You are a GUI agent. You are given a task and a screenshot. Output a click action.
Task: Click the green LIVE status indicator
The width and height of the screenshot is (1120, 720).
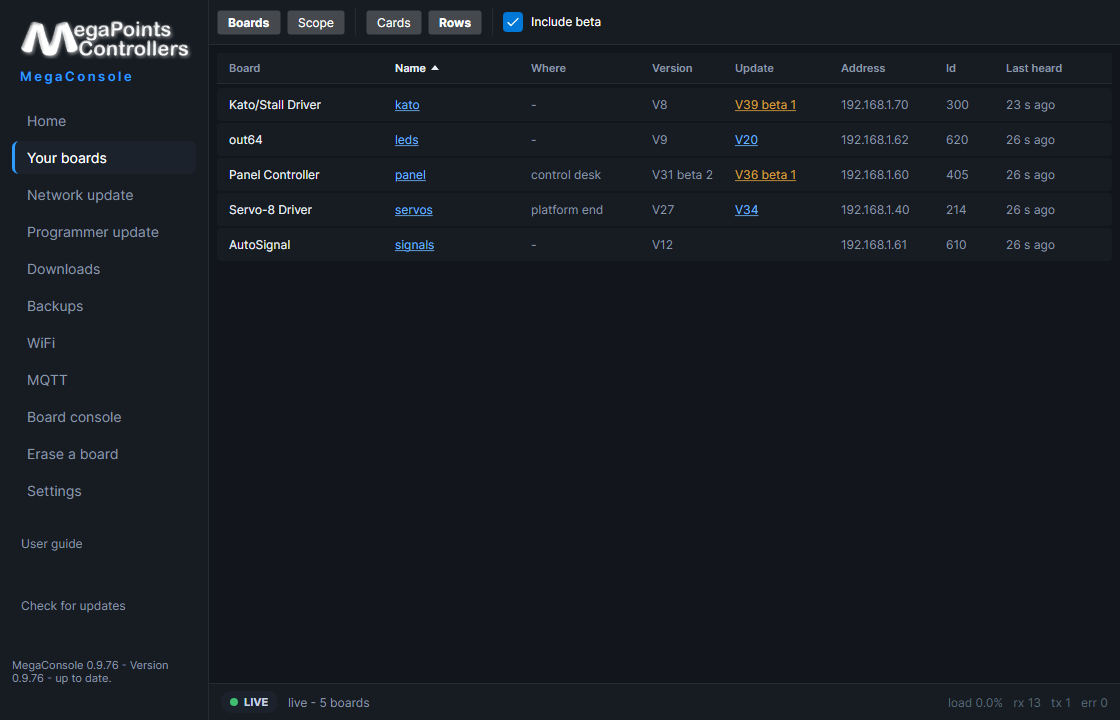[x=249, y=702]
